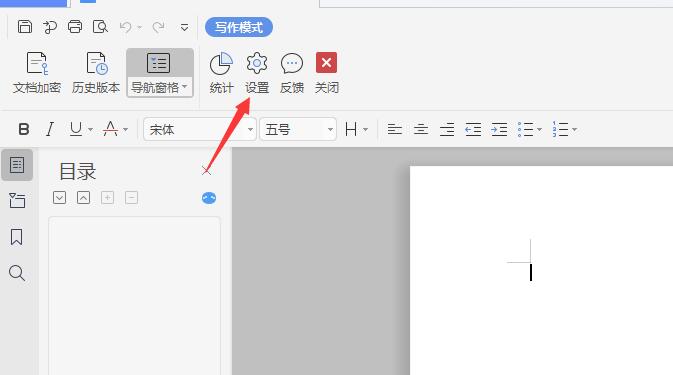Click in the white document page
Image resolution: width=673 pixels, height=375 pixels.
tap(541, 270)
